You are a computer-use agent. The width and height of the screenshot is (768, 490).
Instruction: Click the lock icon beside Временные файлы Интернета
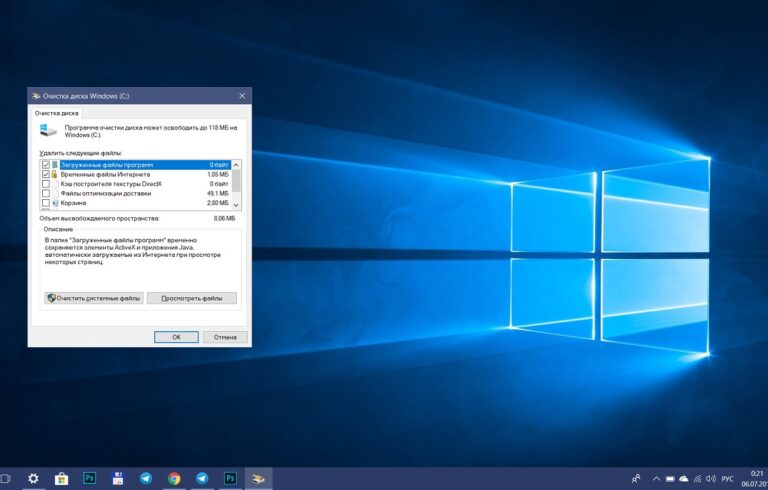55,174
